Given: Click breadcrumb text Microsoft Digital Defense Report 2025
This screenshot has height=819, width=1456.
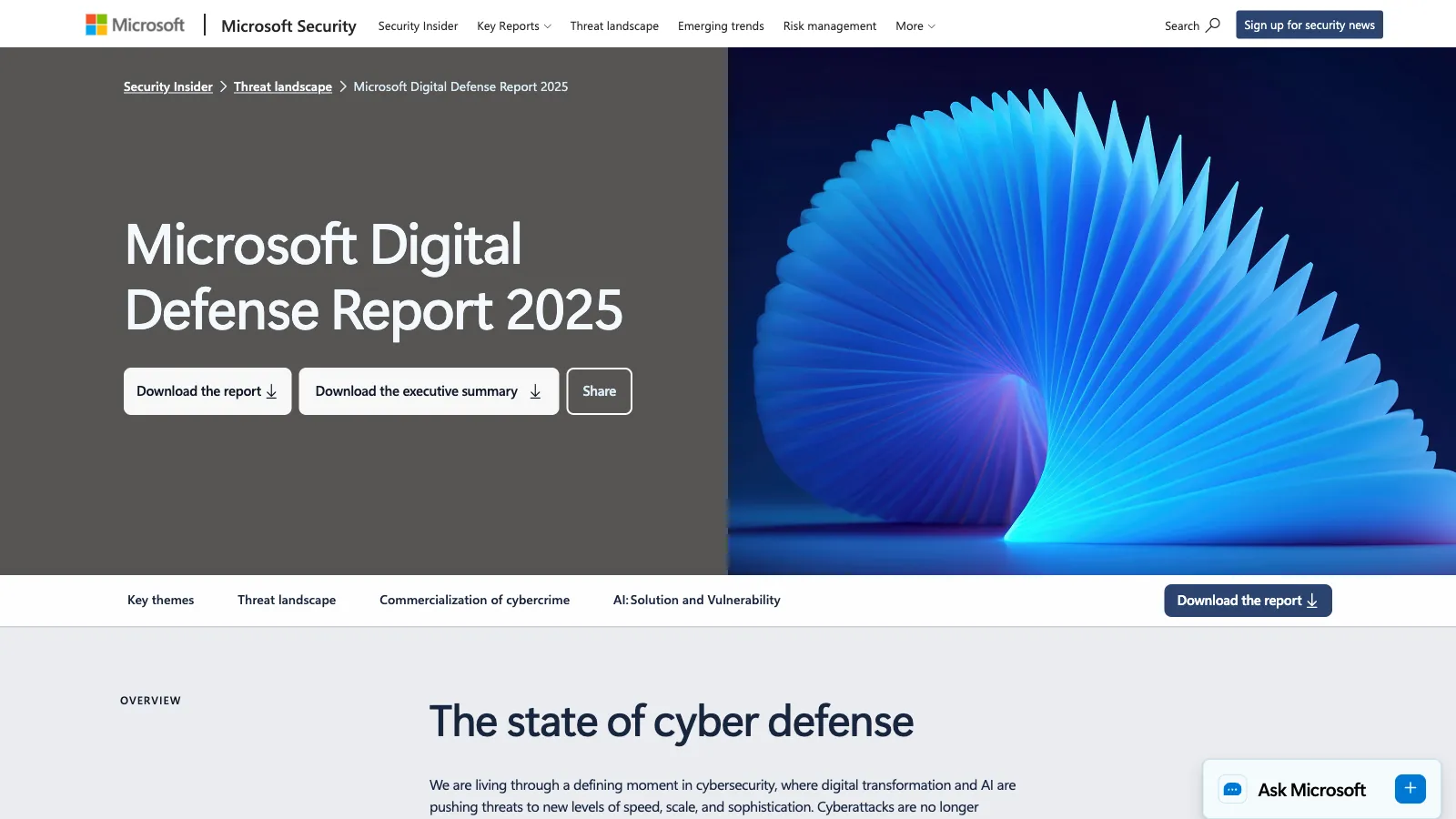Looking at the screenshot, I should [x=460, y=86].
